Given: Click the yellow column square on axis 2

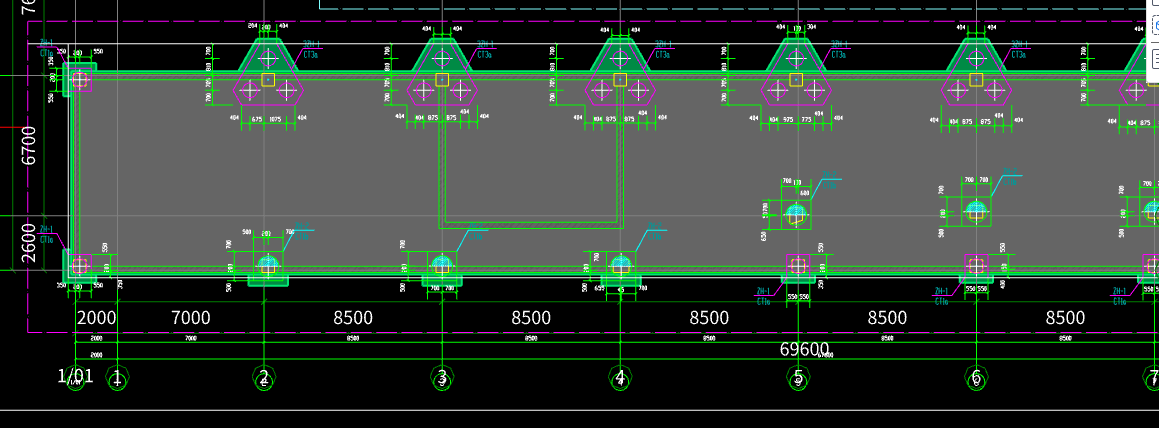Looking at the screenshot, I should [268, 80].
